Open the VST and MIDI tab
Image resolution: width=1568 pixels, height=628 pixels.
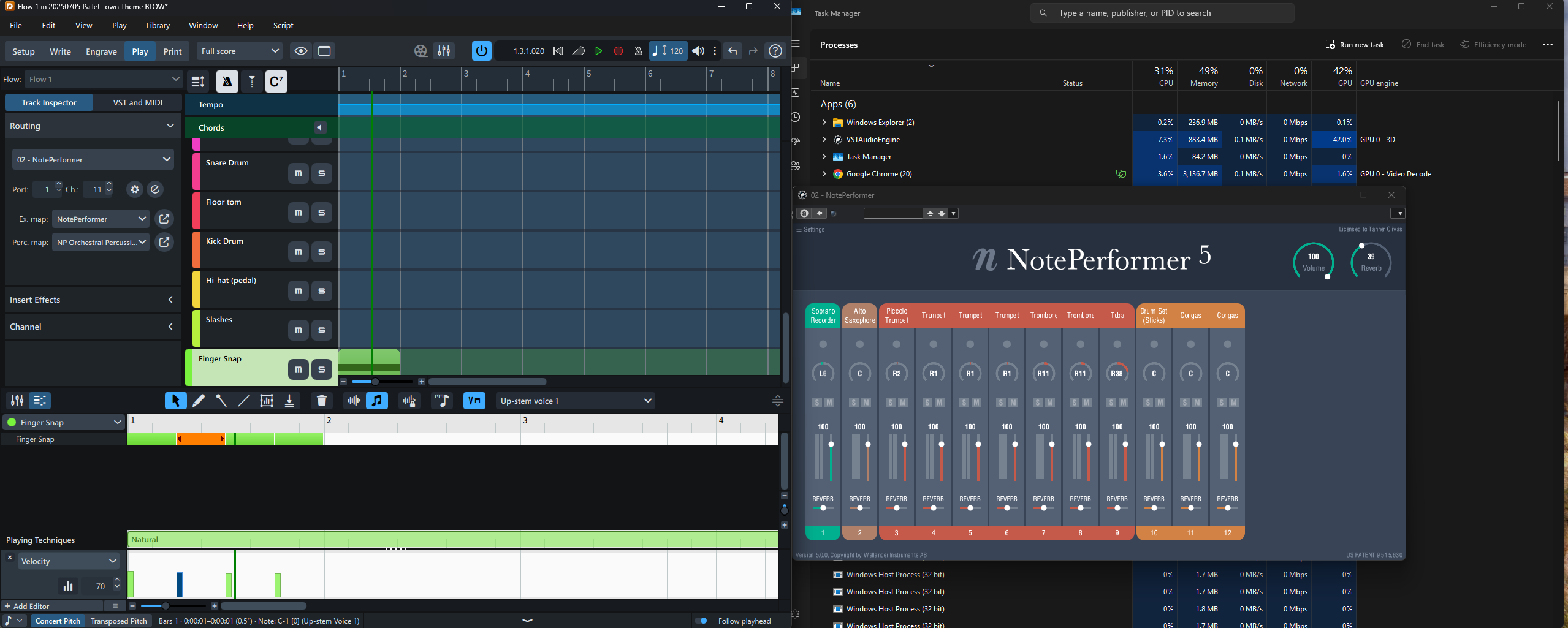coord(138,102)
